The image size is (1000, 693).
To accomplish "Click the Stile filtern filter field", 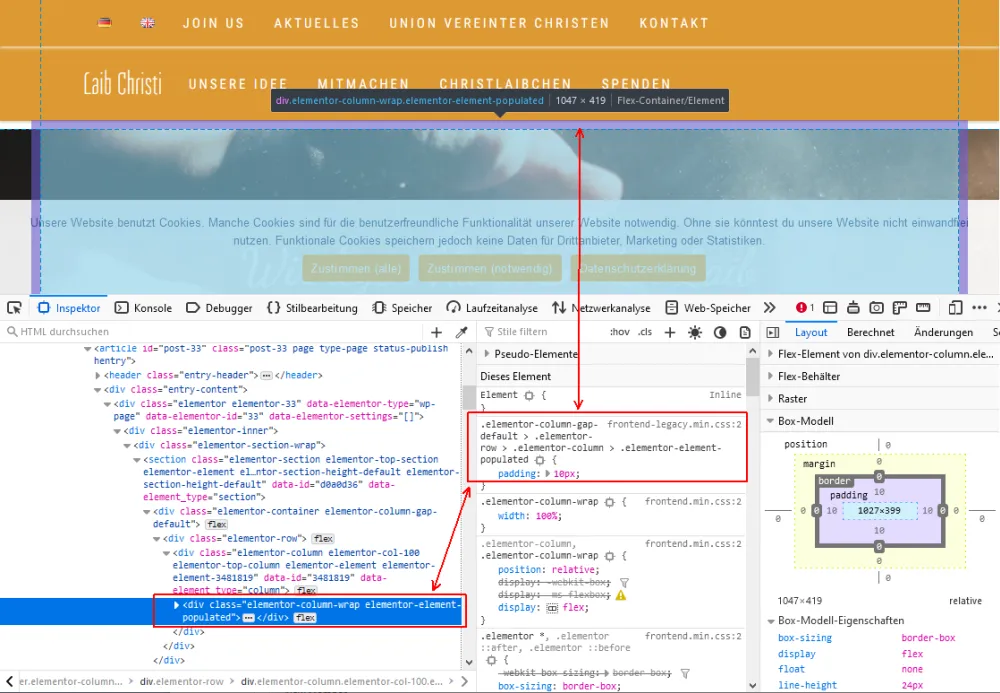I will [x=542, y=332].
